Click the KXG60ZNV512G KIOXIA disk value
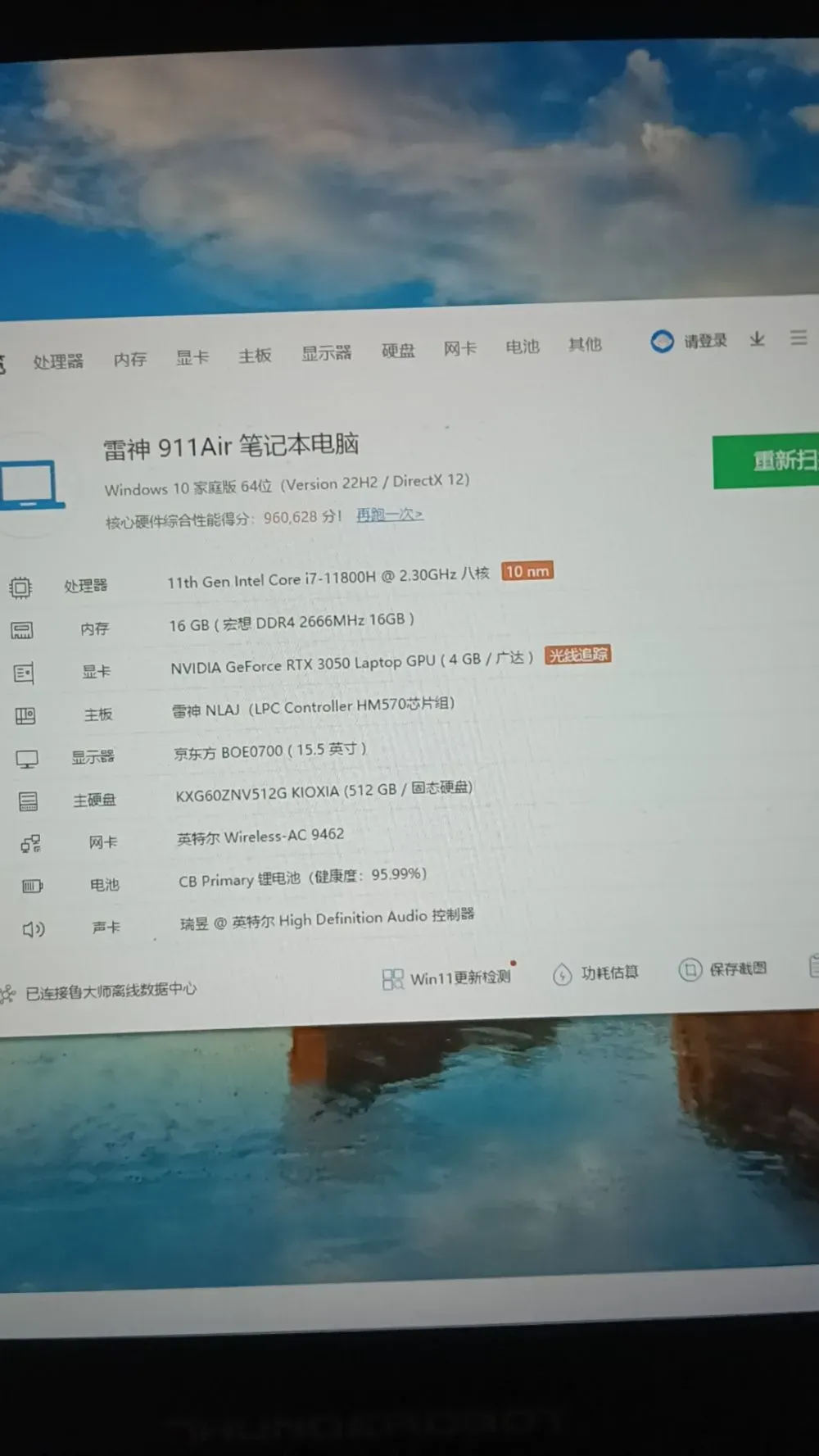819x1456 pixels. [x=324, y=792]
